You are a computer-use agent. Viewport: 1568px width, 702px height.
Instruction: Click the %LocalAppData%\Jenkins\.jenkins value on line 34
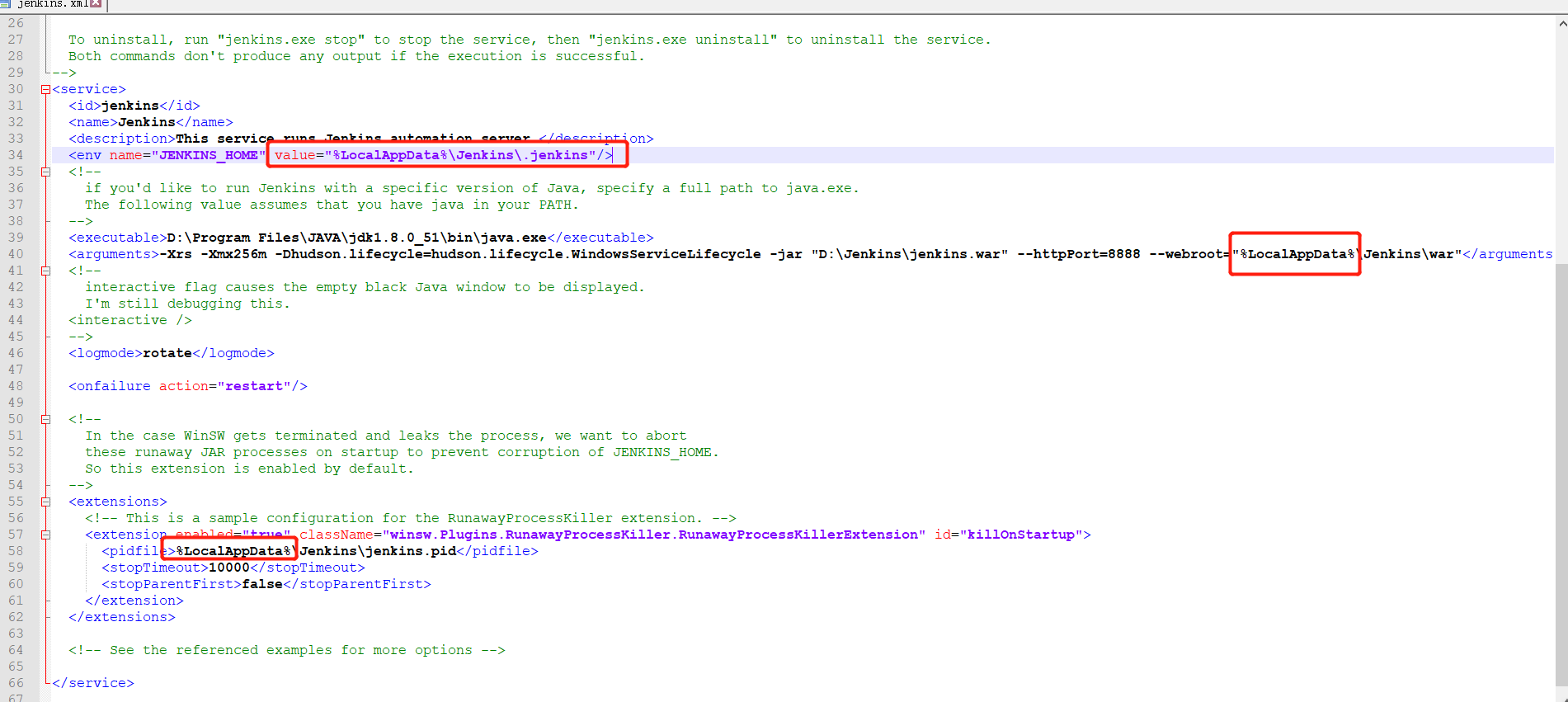(x=460, y=155)
